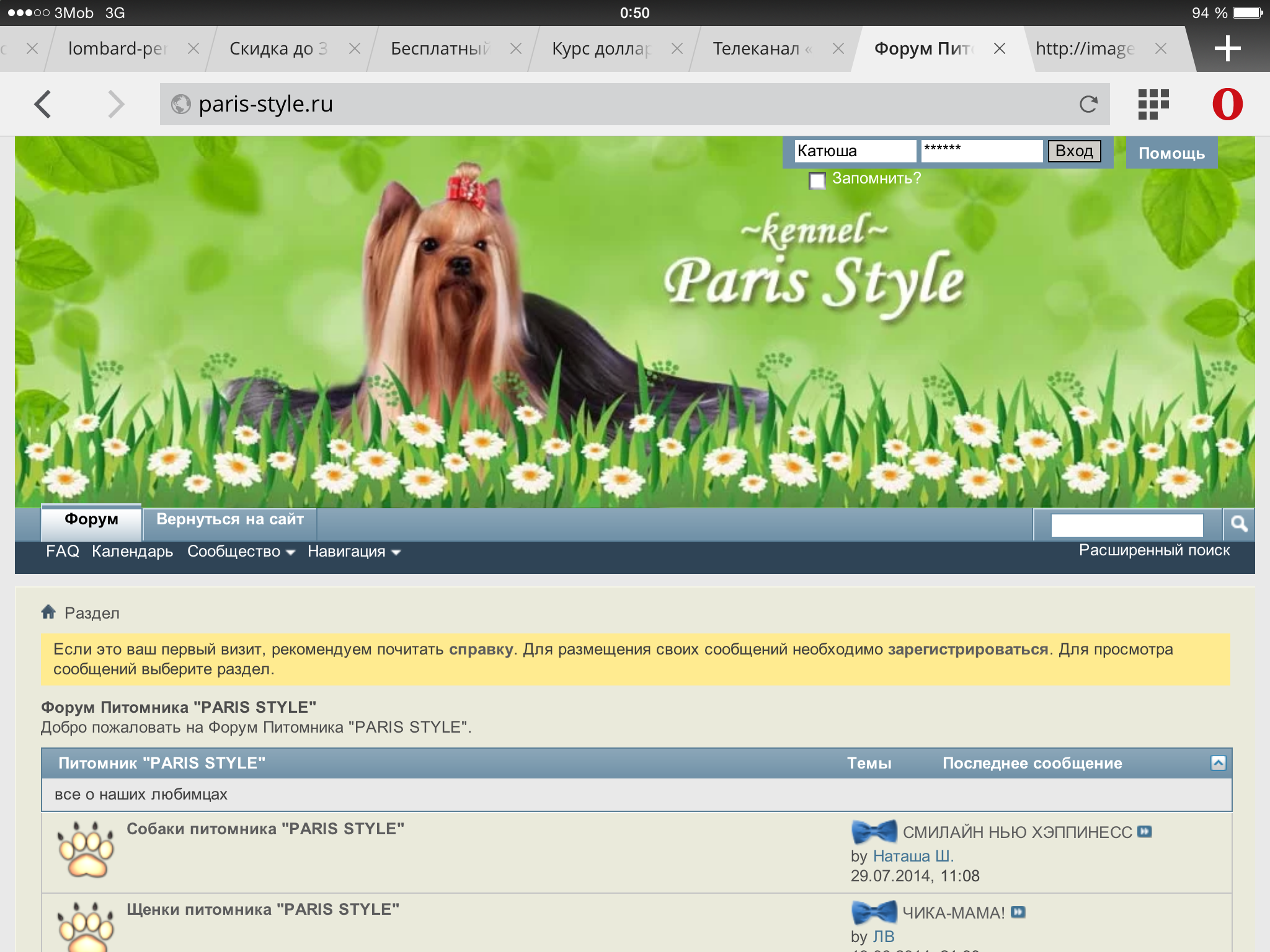Reload the page with the refresh icon
The height and width of the screenshot is (952, 1270).
click(x=1088, y=104)
